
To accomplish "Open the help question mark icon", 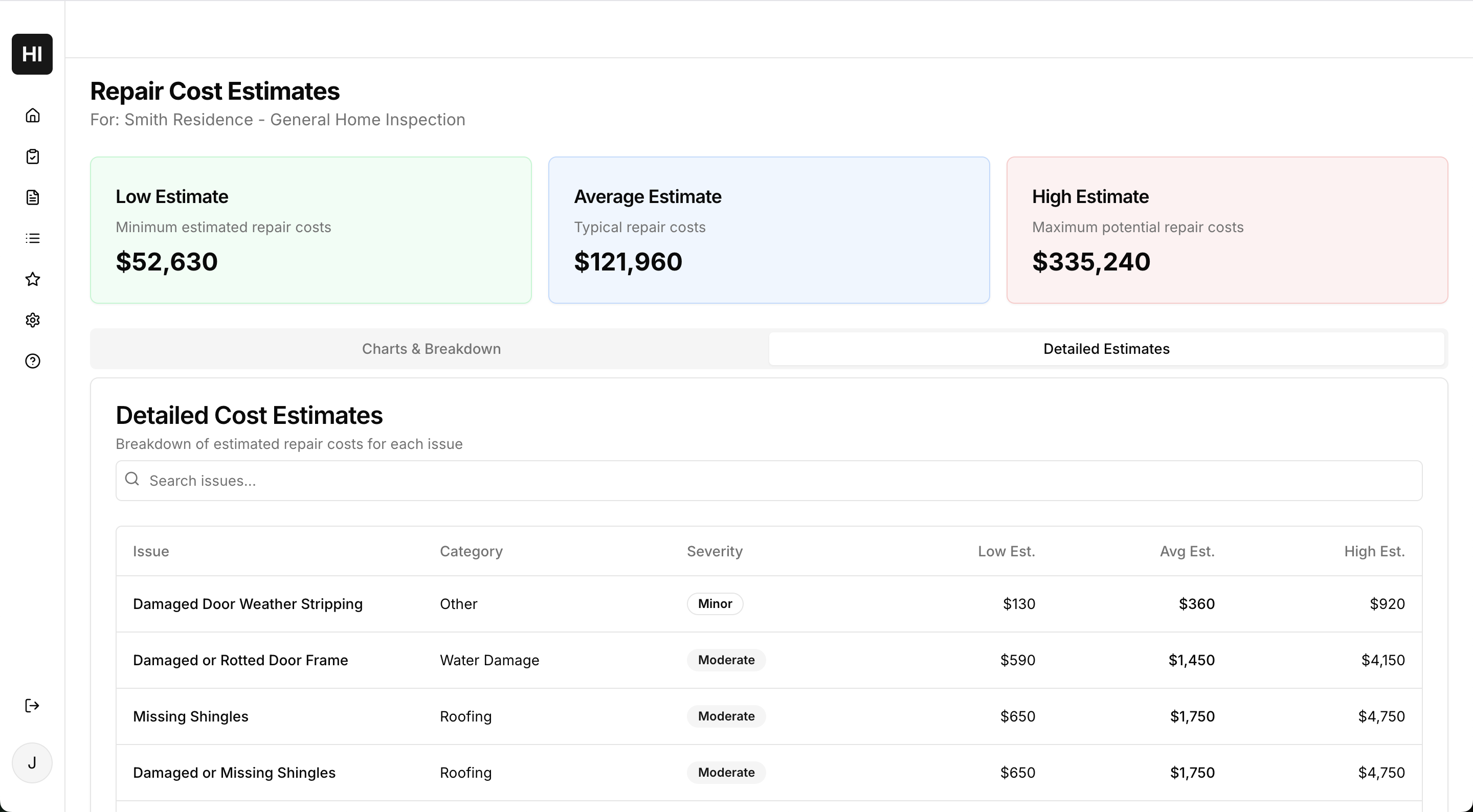I will point(33,361).
